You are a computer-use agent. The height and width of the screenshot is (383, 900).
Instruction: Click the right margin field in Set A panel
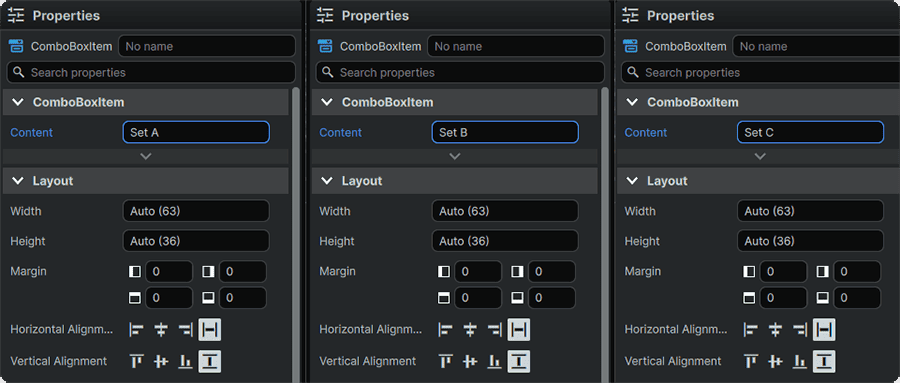[x=242, y=271]
